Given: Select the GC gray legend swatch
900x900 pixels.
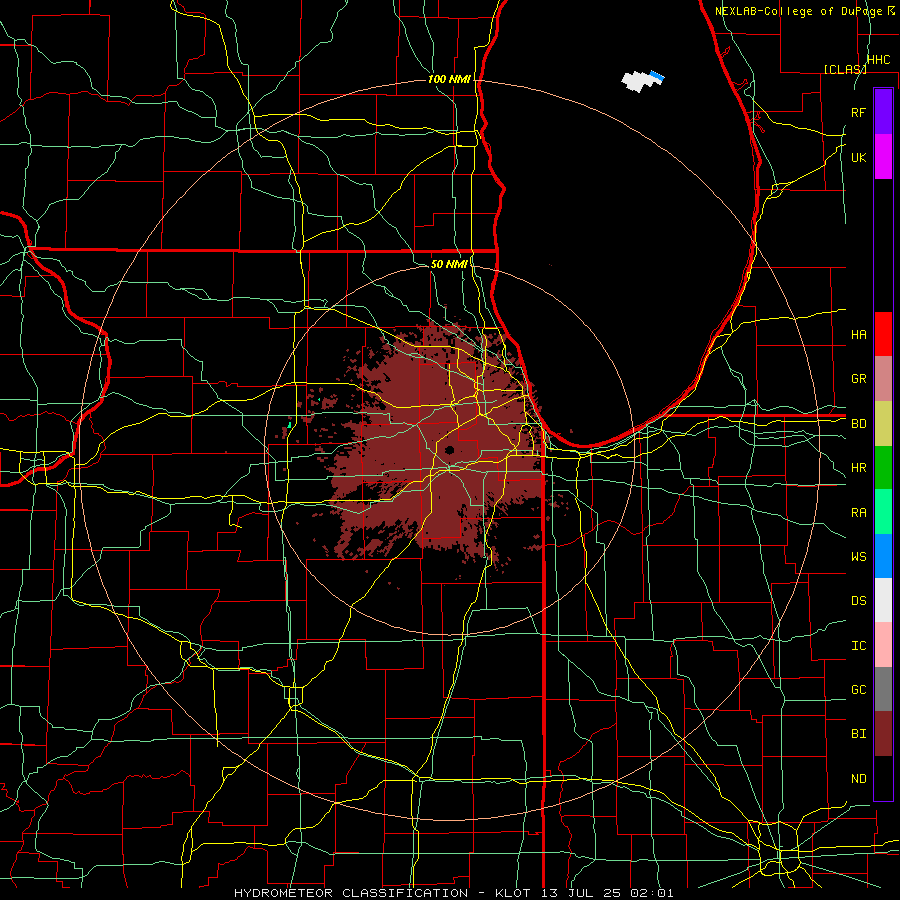Looking at the screenshot, I should click(883, 689).
